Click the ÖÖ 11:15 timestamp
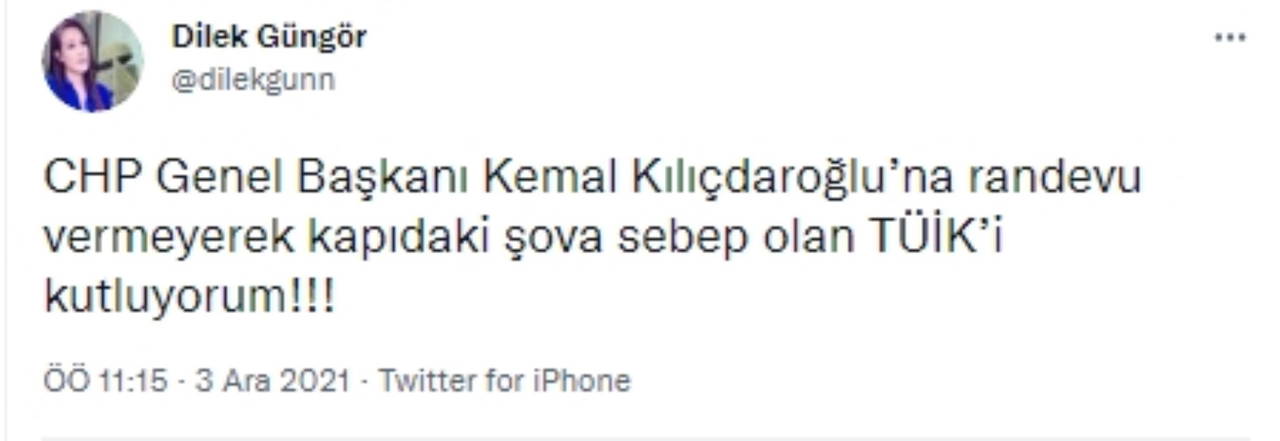 (106, 381)
